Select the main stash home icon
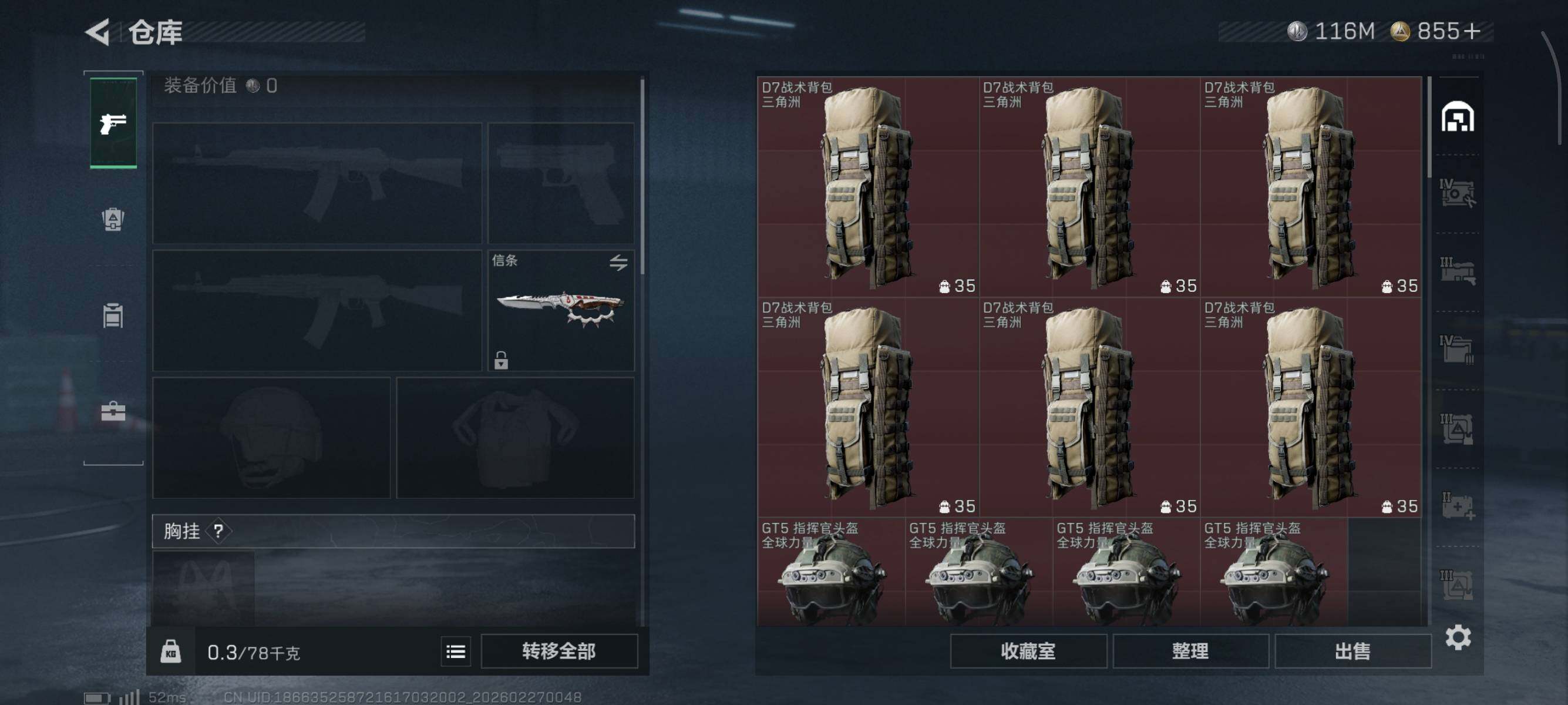This screenshot has height=705, width=1568. 1457,116
